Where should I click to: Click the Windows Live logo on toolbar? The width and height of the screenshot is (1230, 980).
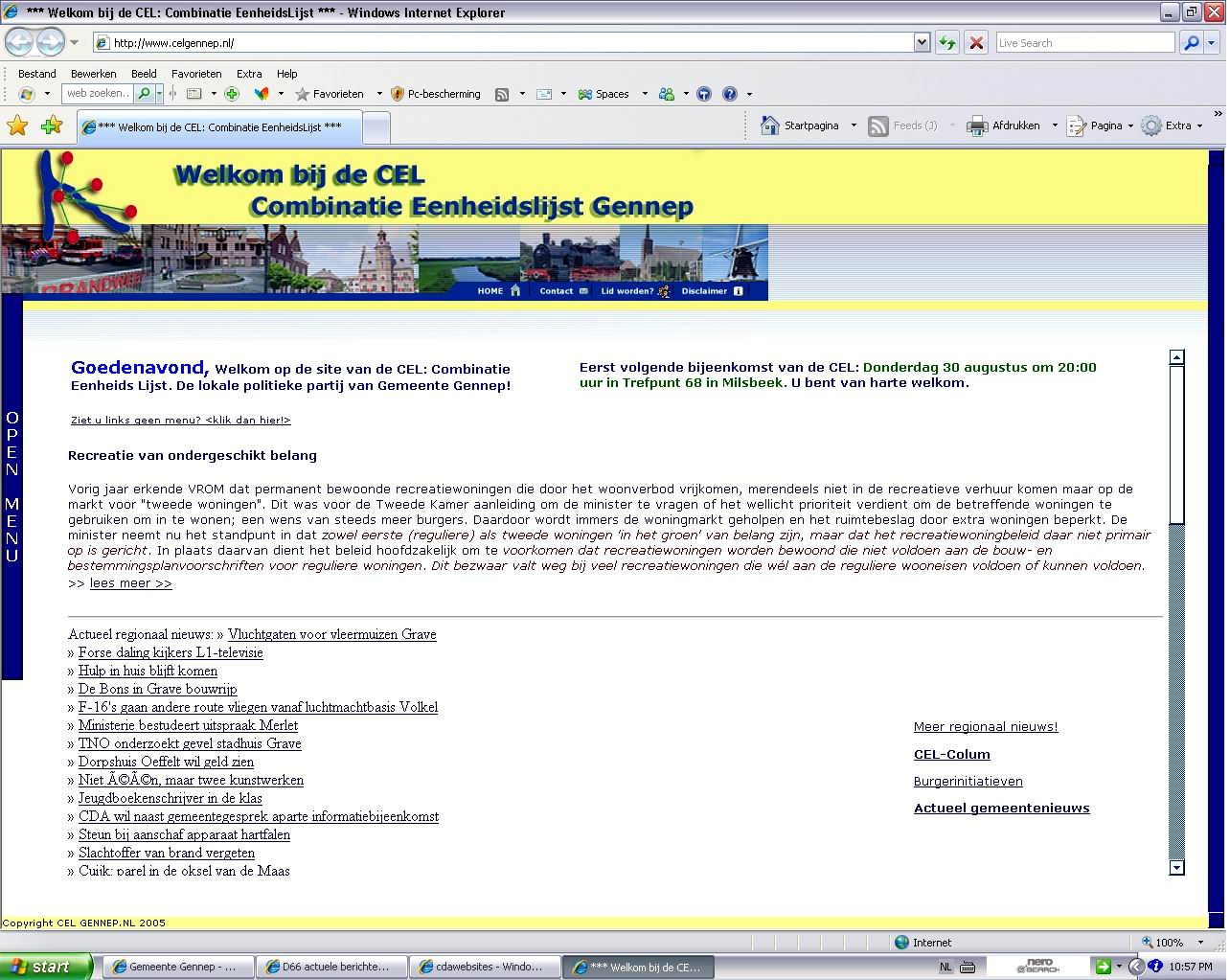tap(27, 94)
